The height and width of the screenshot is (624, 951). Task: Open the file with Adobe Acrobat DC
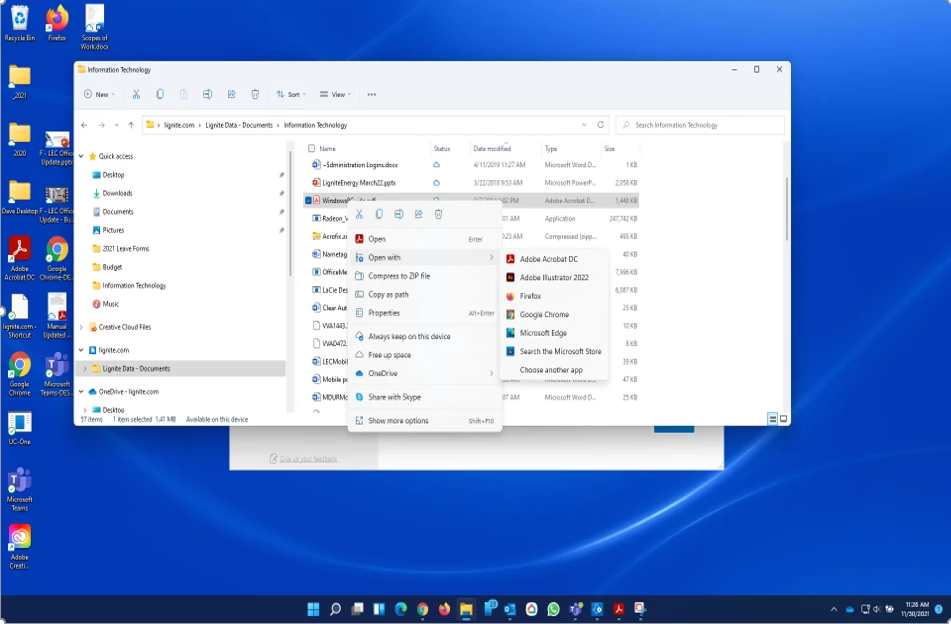click(x=554, y=259)
